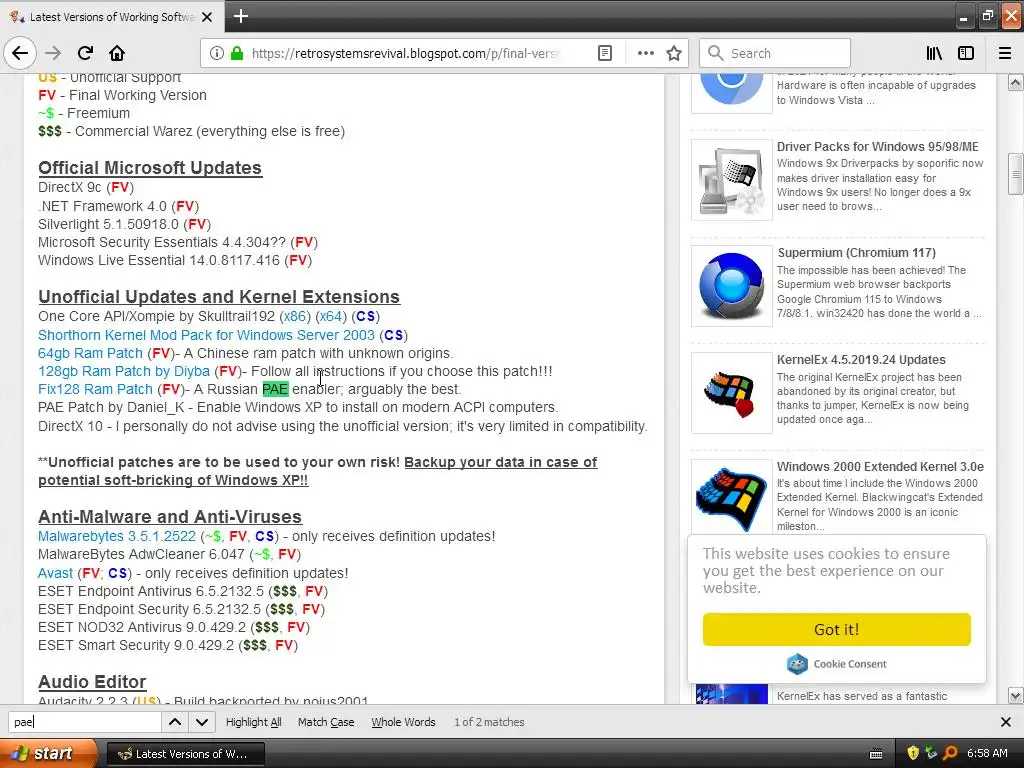Focus the Search box in toolbar

point(775,53)
